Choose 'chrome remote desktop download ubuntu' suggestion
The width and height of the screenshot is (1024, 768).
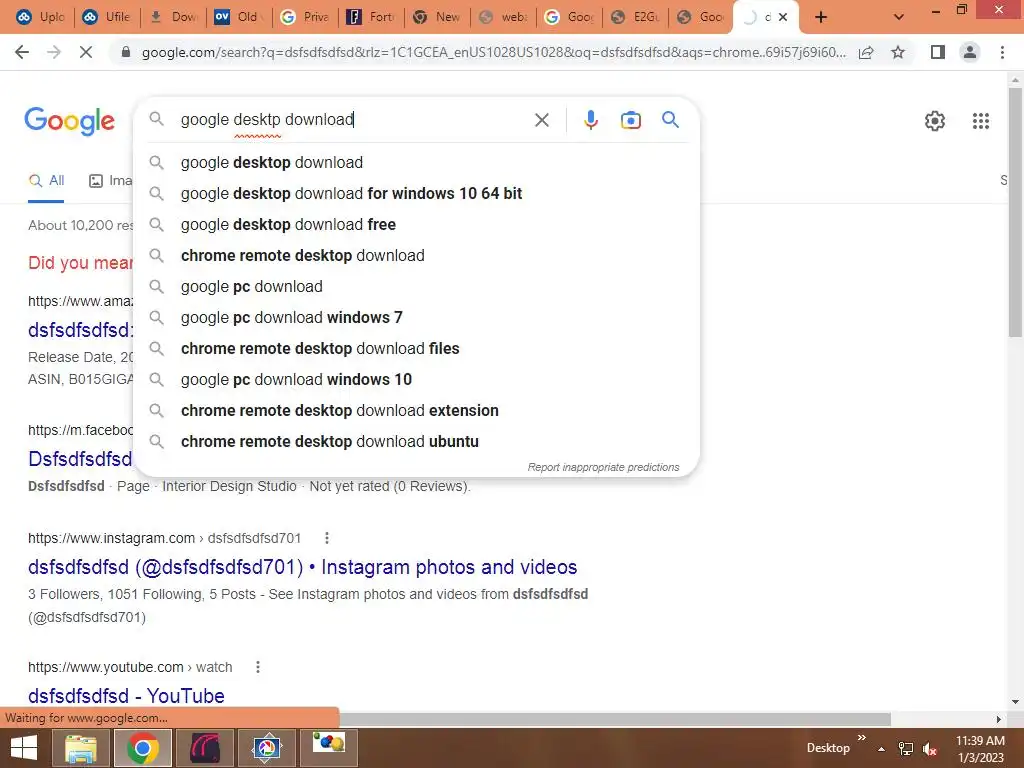[x=417, y=441]
